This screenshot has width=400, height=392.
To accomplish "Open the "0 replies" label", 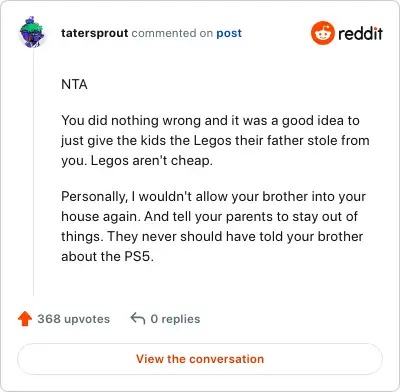I will click(x=175, y=319).
